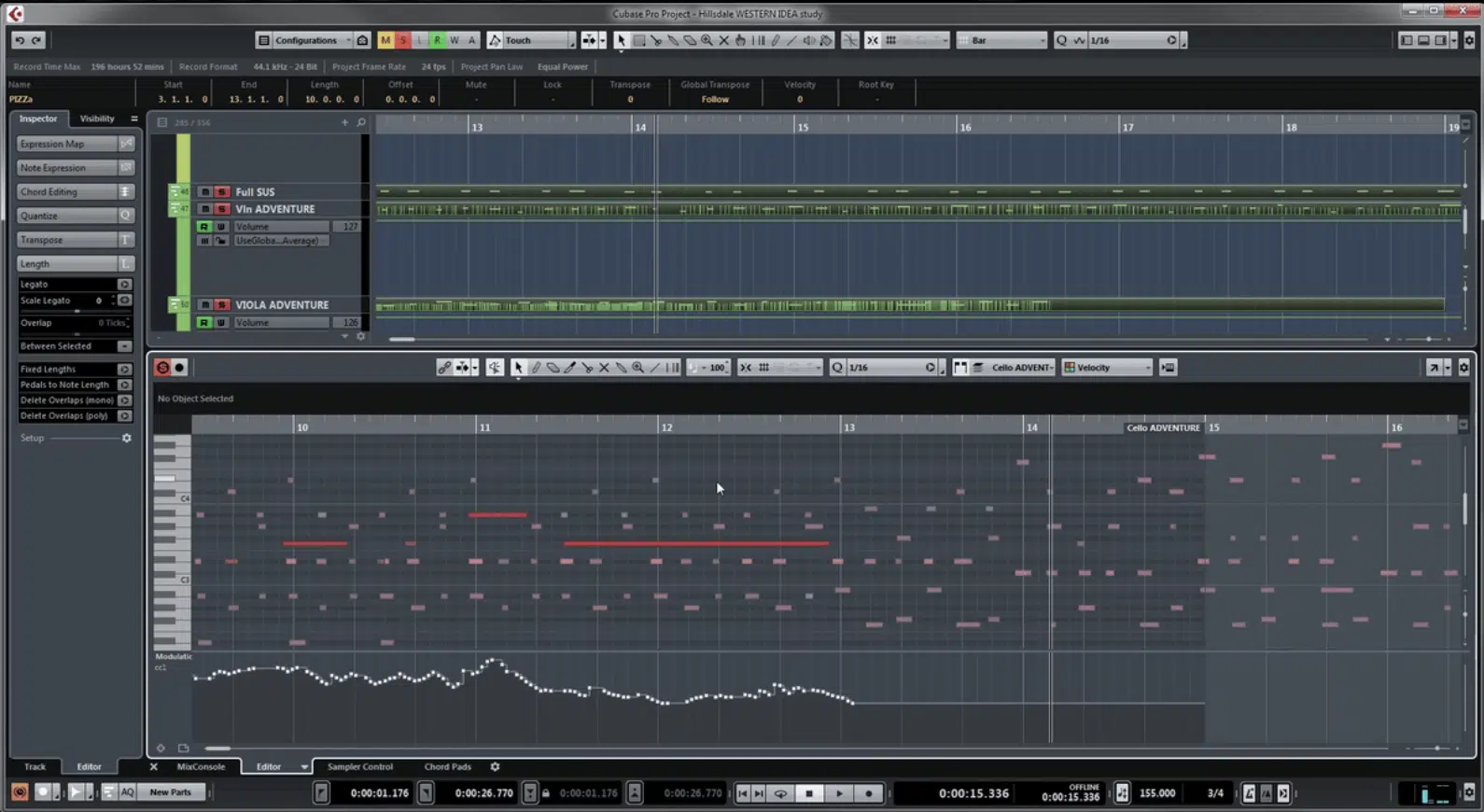The width and height of the screenshot is (1484, 812).
Task: Select the Play speaker tool in main toolbar
Action: click(x=809, y=40)
